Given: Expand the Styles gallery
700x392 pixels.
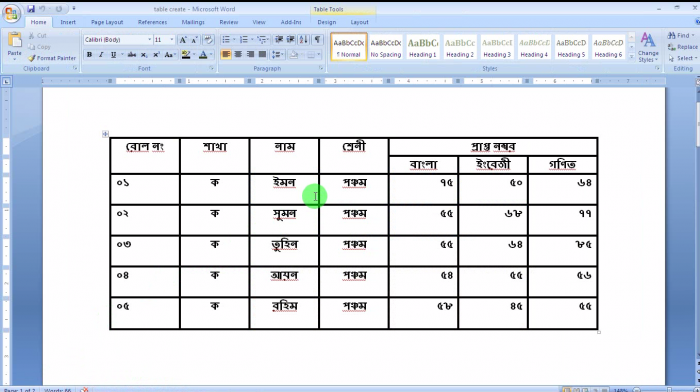Looking at the screenshot, I should pyautogui.click(x=631, y=57).
